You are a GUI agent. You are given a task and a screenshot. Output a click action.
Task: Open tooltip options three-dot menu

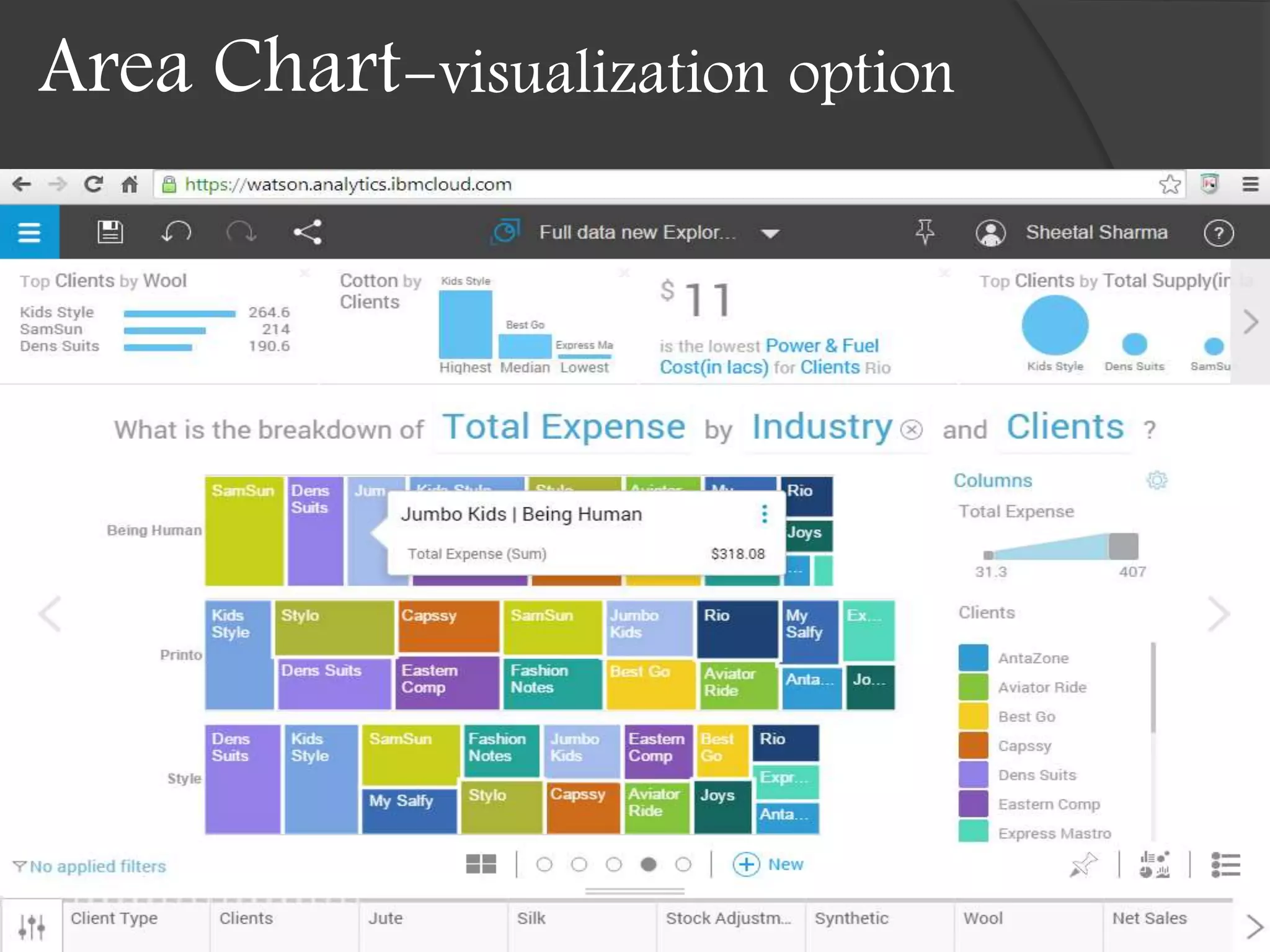(x=765, y=514)
